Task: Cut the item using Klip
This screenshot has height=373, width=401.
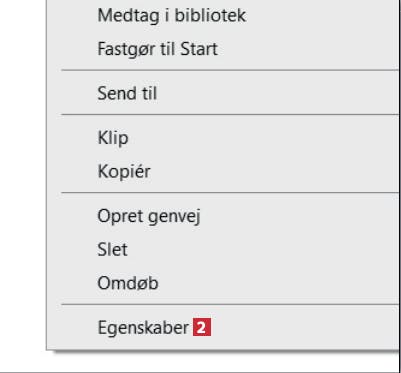Action: click(x=223, y=138)
